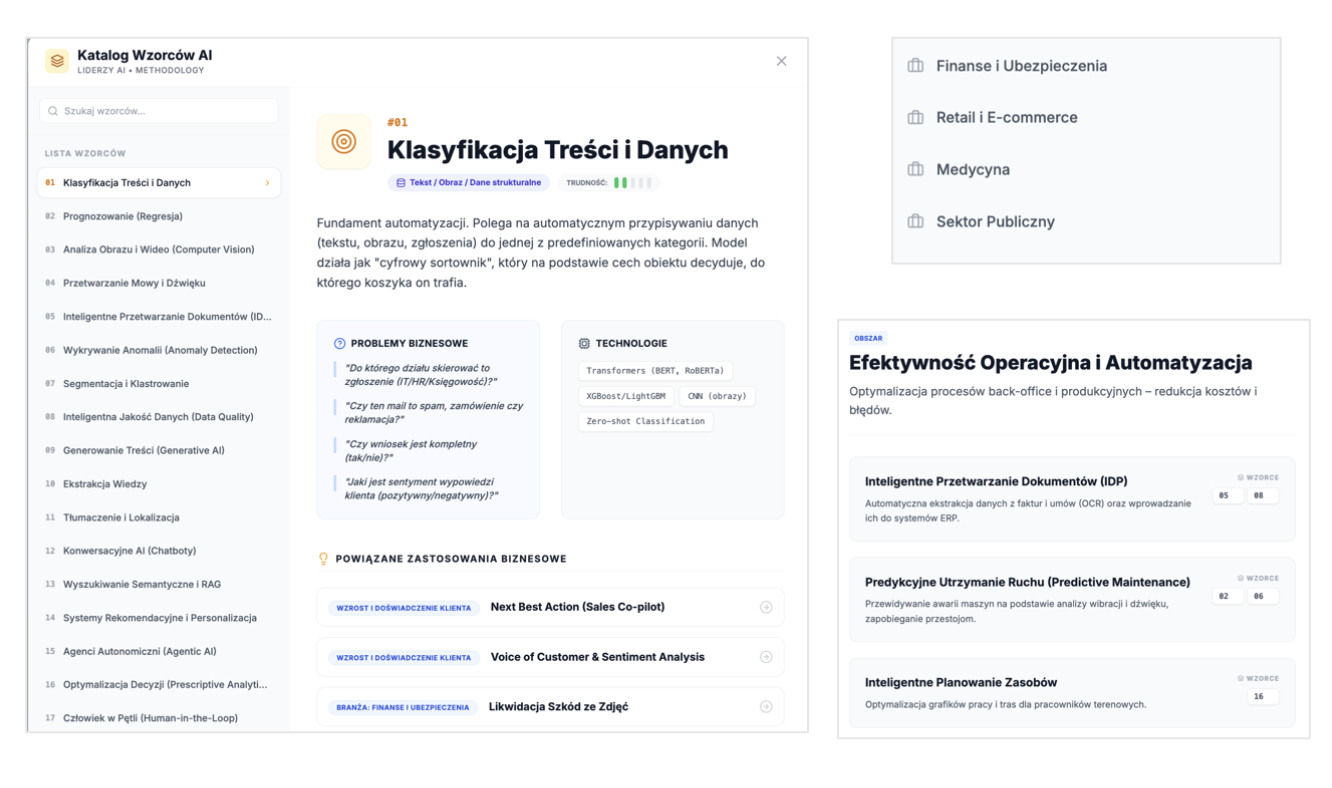Viewport: 1332px width, 788px height.
Task: Open Prognozowanie (Regresja) pattern in list
Action: coord(122,216)
